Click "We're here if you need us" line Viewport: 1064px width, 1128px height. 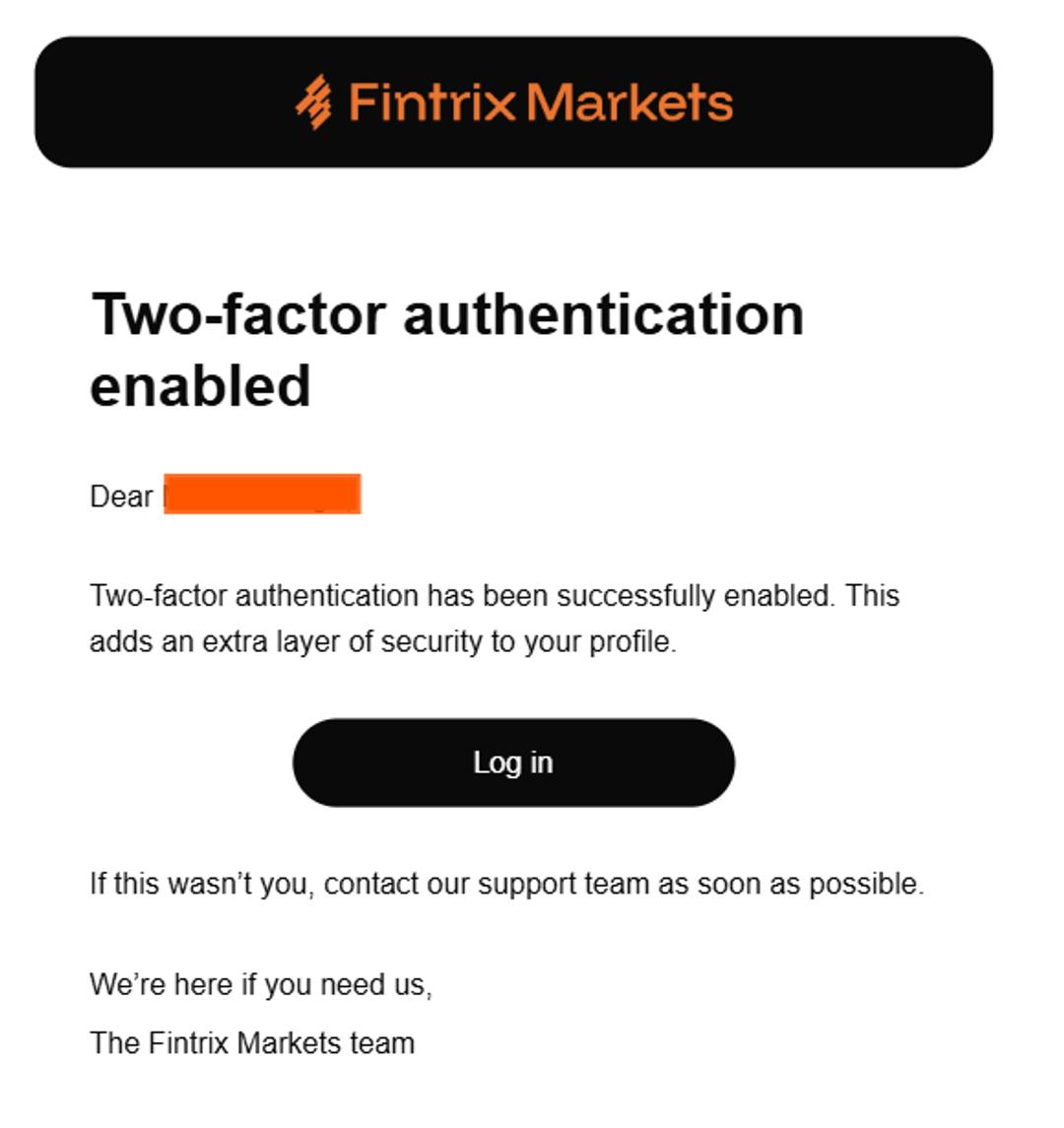tap(260, 985)
